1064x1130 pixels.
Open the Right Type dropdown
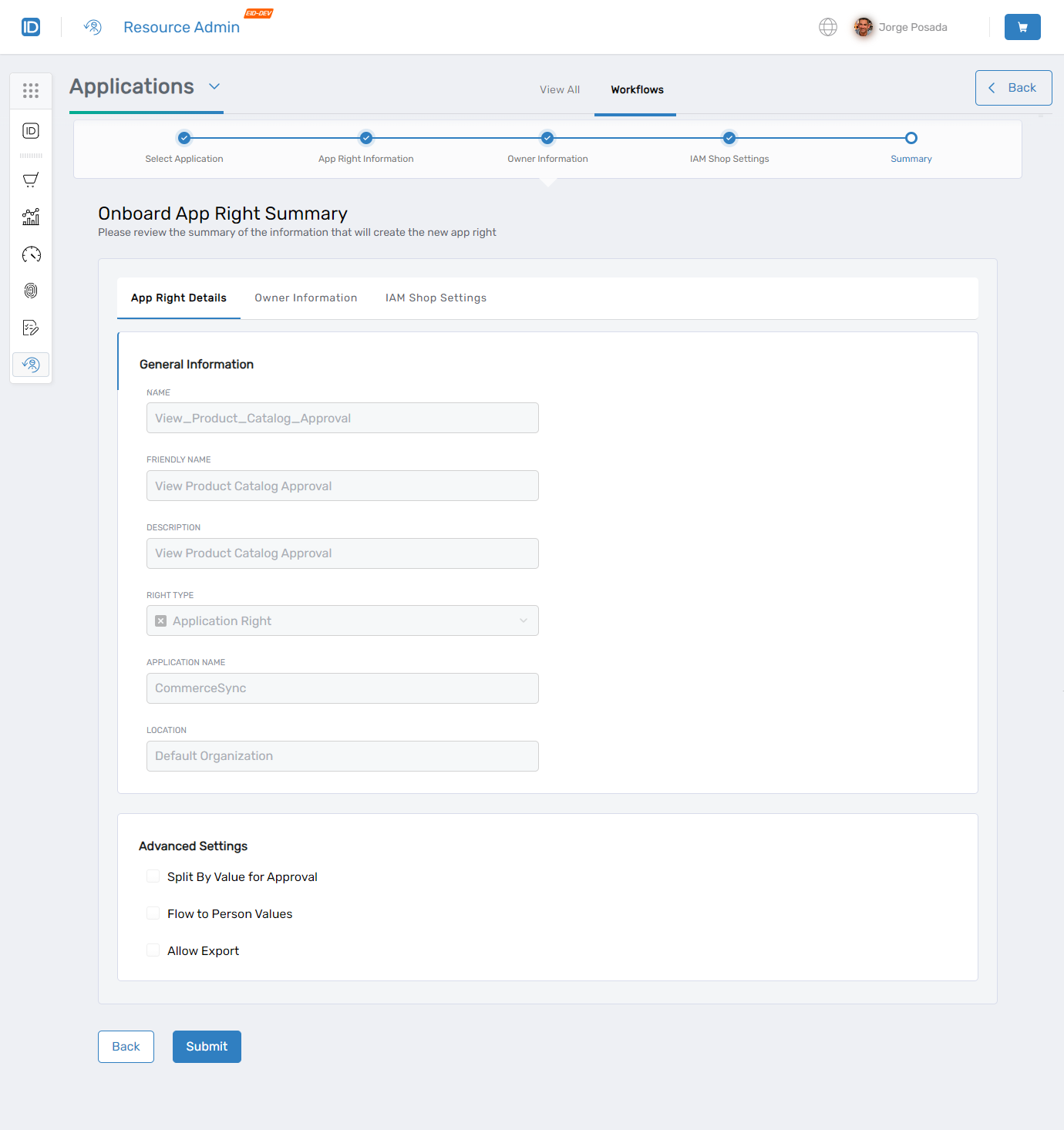[x=524, y=620]
